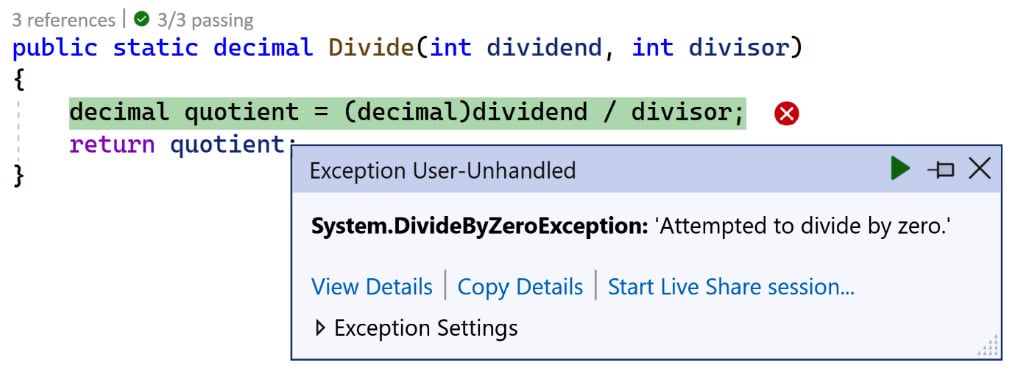1015x374 pixels.
Task: Click the red exception error icon
Action: (786, 115)
